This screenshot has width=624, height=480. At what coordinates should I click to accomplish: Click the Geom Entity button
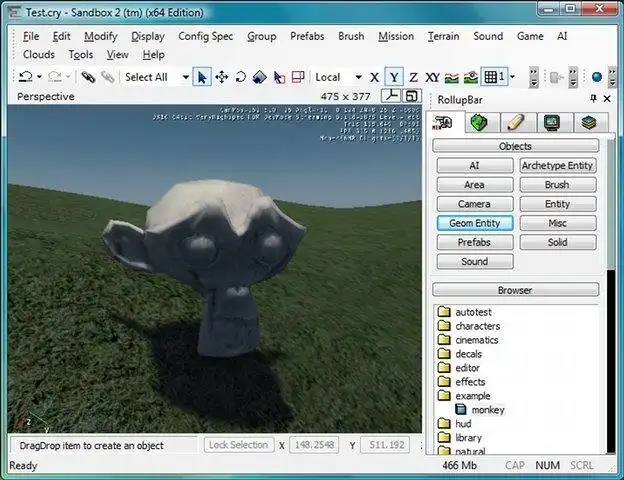(475, 223)
